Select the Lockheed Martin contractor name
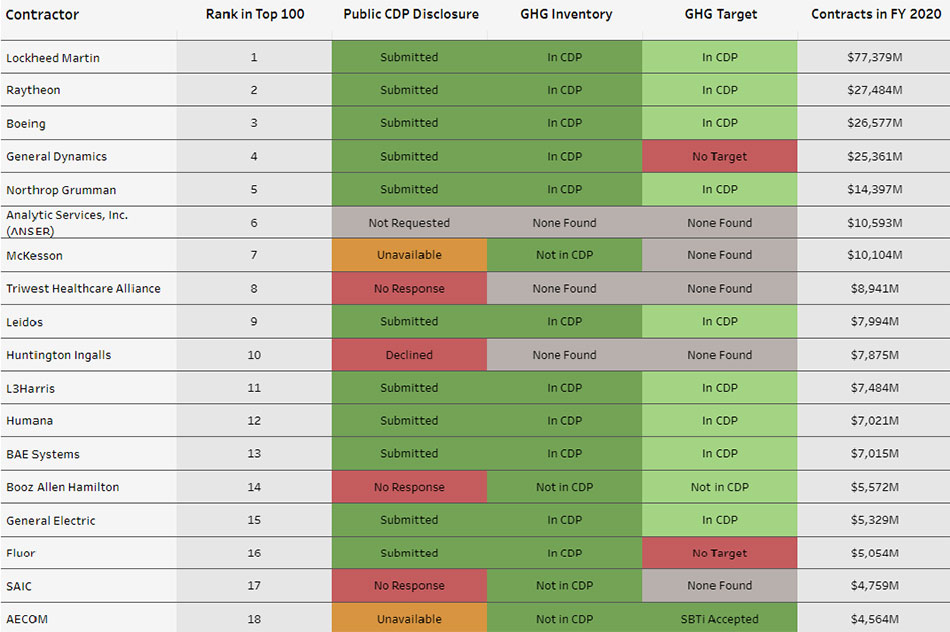Image resolution: width=950 pixels, height=632 pixels. click(x=53, y=58)
